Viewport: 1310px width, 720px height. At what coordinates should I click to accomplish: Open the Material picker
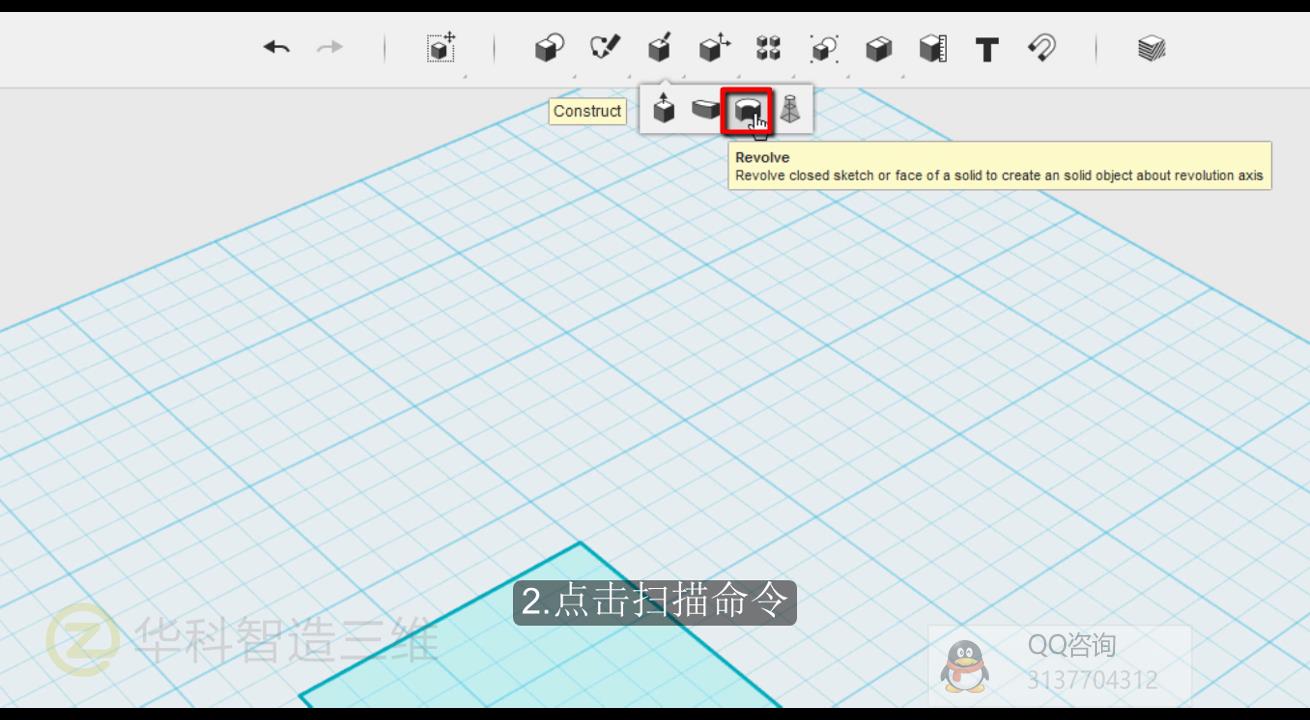click(x=1152, y=48)
